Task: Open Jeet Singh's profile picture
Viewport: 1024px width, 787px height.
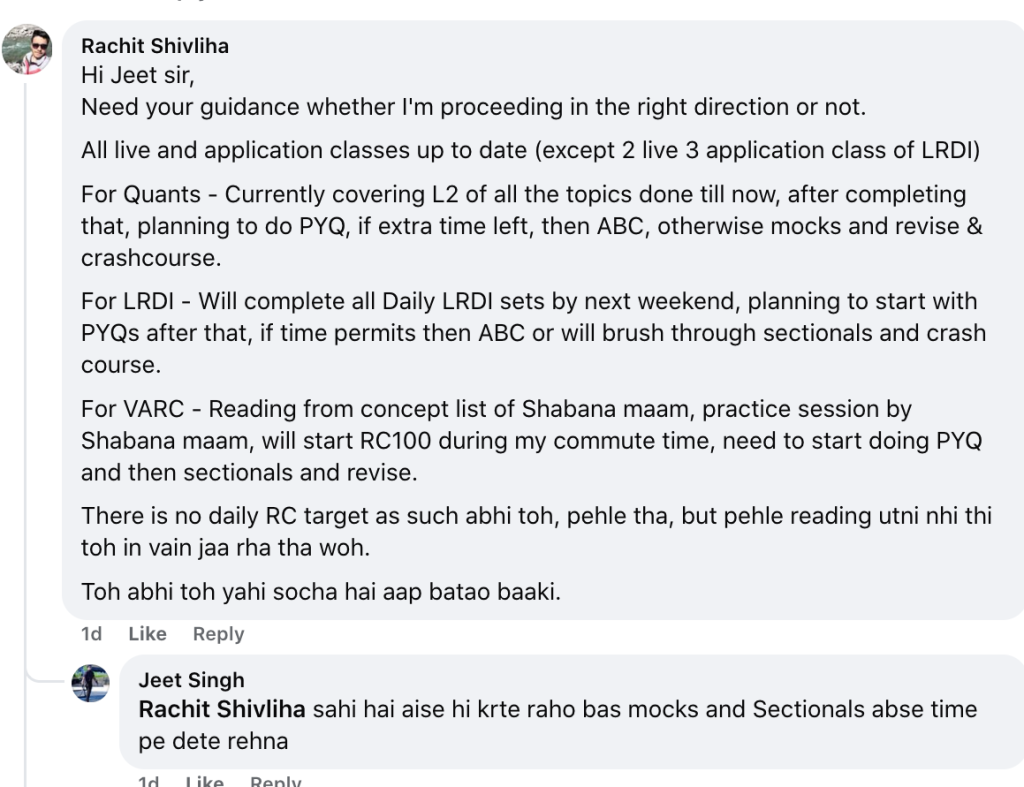Action: 90,683
